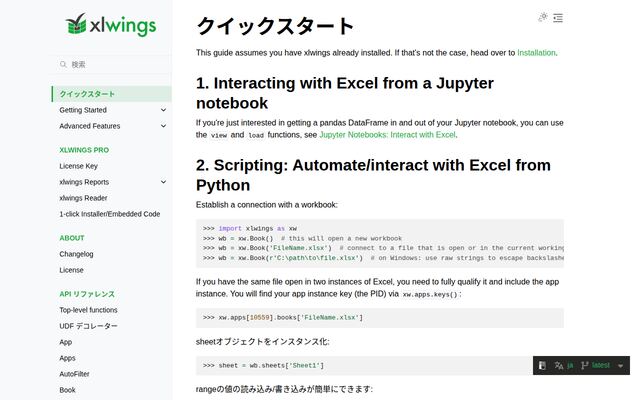The image size is (640, 400).
Task: Click the API リファレンス section heading
Action: (x=87, y=294)
